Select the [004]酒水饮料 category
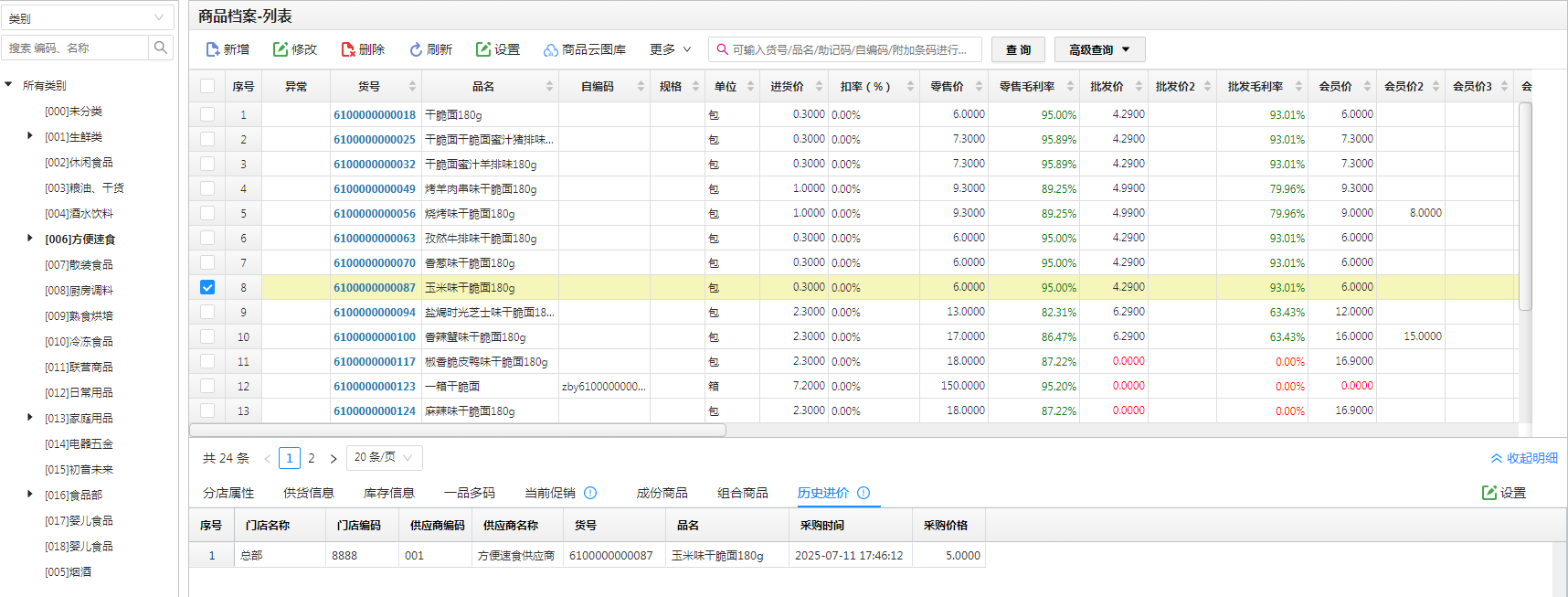 click(x=79, y=213)
